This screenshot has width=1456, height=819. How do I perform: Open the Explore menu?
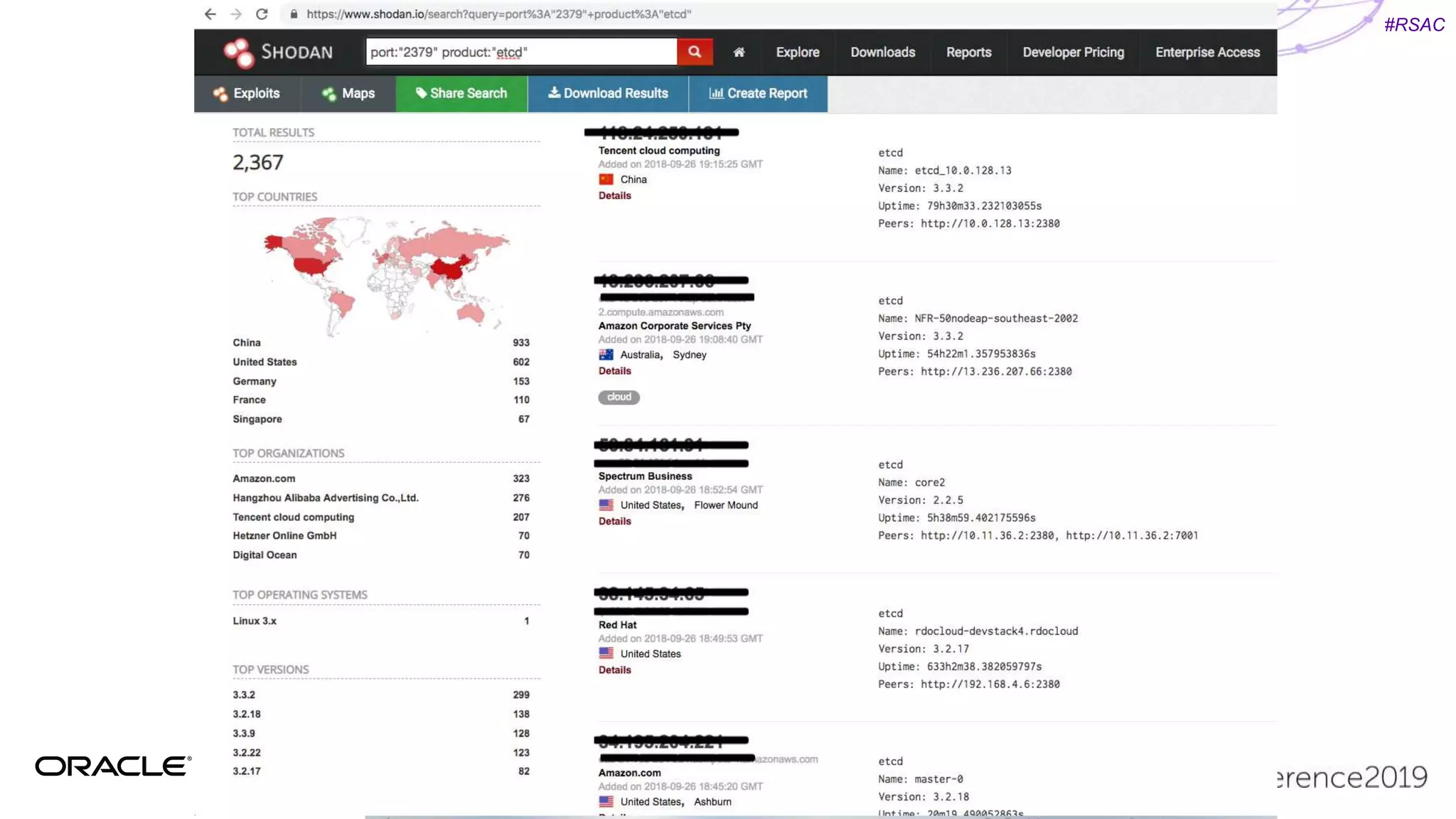(x=798, y=53)
